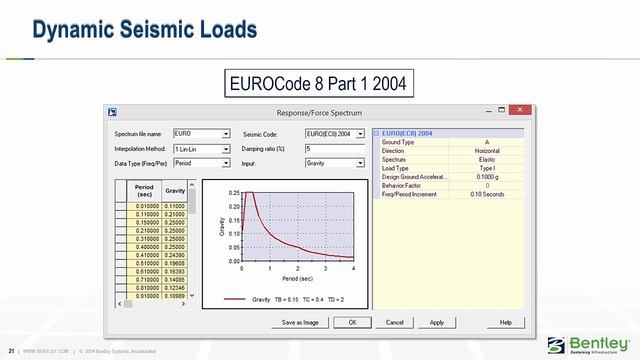Click the Freq/Period Increment value 0.10 Seconds

(487, 194)
